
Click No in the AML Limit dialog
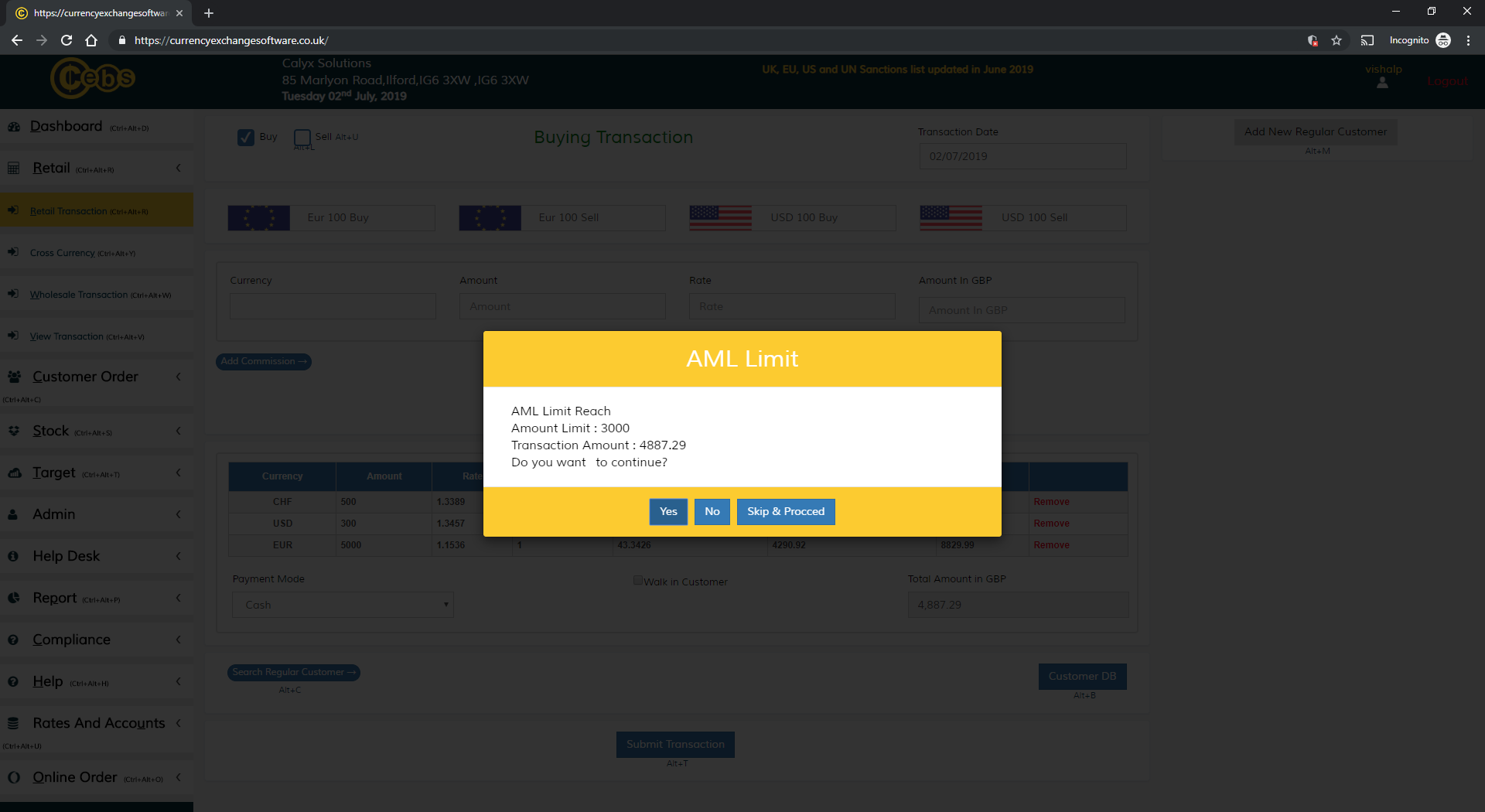712,512
